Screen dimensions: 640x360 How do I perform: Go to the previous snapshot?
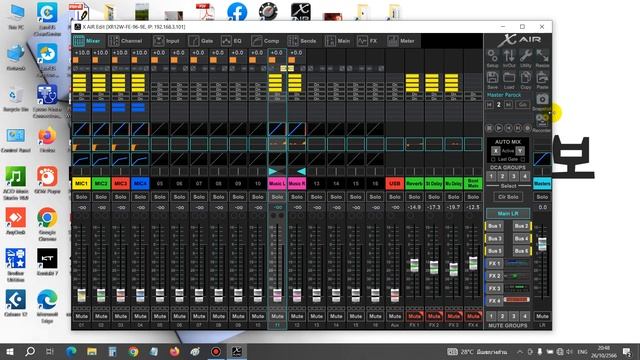click(x=489, y=105)
